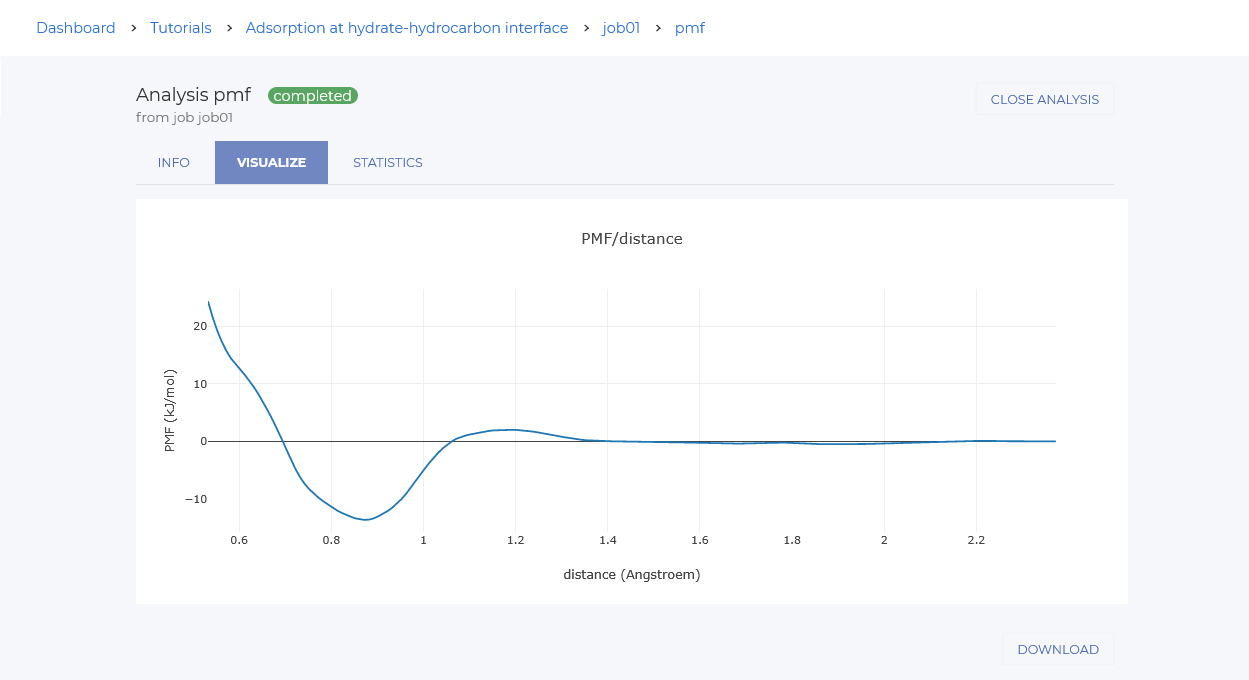Switch to the INFO tab
The height and width of the screenshot is (680, 1249).
[174, 163]
